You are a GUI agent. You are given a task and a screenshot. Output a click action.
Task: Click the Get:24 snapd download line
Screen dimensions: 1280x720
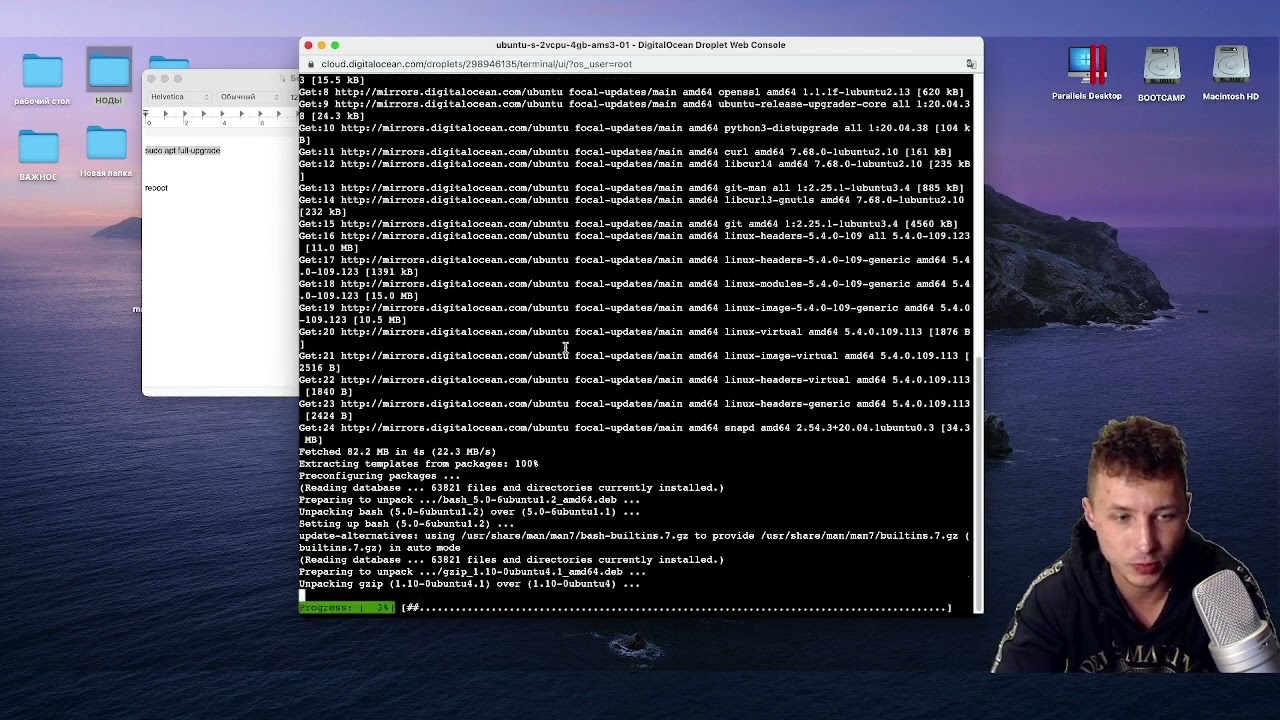(634, 434)
